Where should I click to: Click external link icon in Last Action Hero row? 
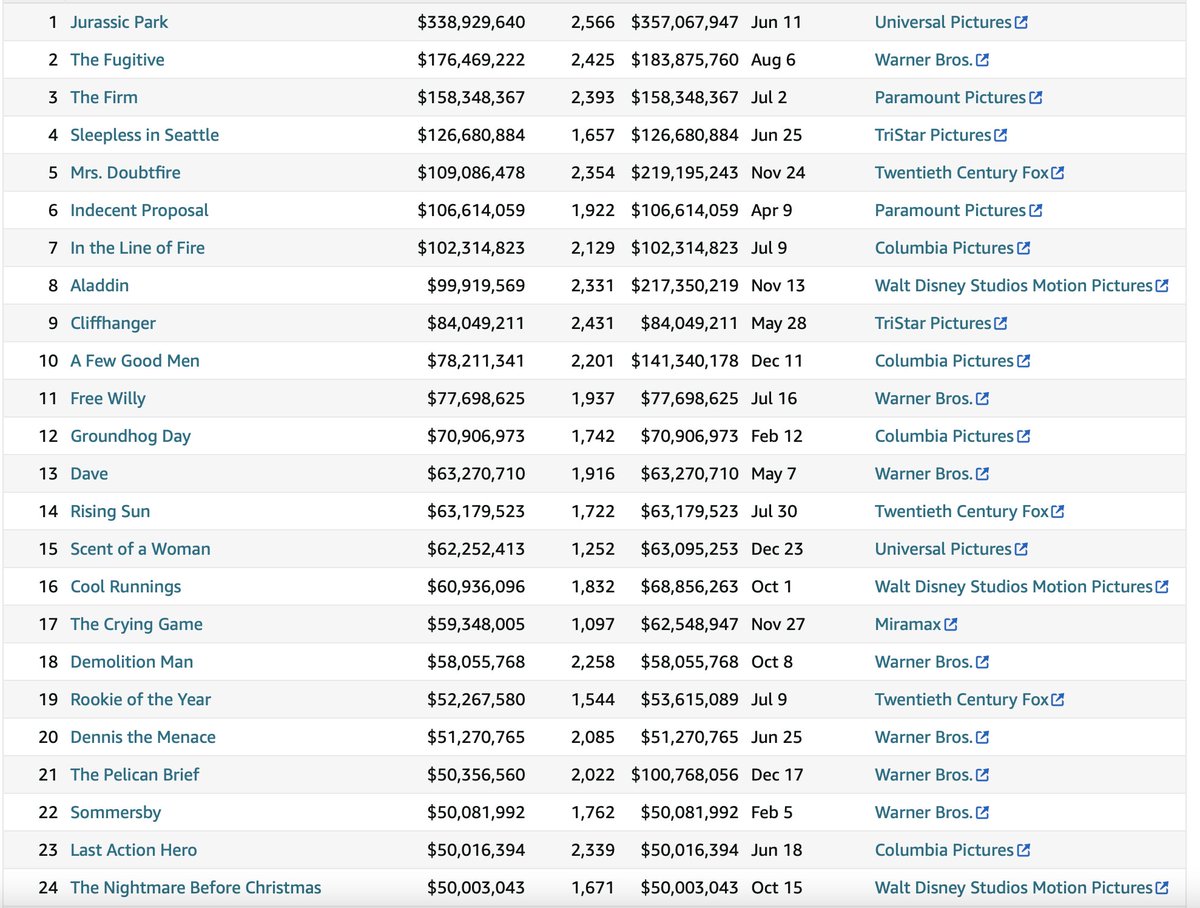[1023, 851]
